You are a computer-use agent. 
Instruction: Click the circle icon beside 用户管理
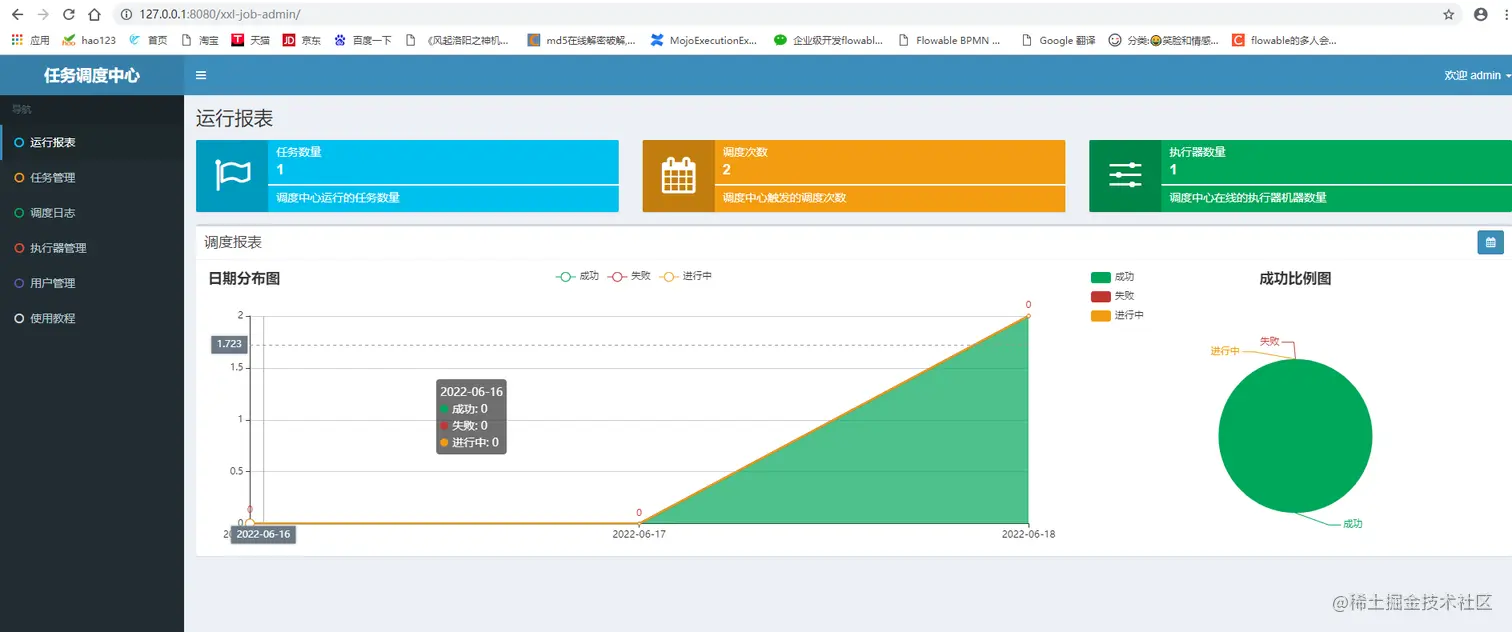point(19,283)
